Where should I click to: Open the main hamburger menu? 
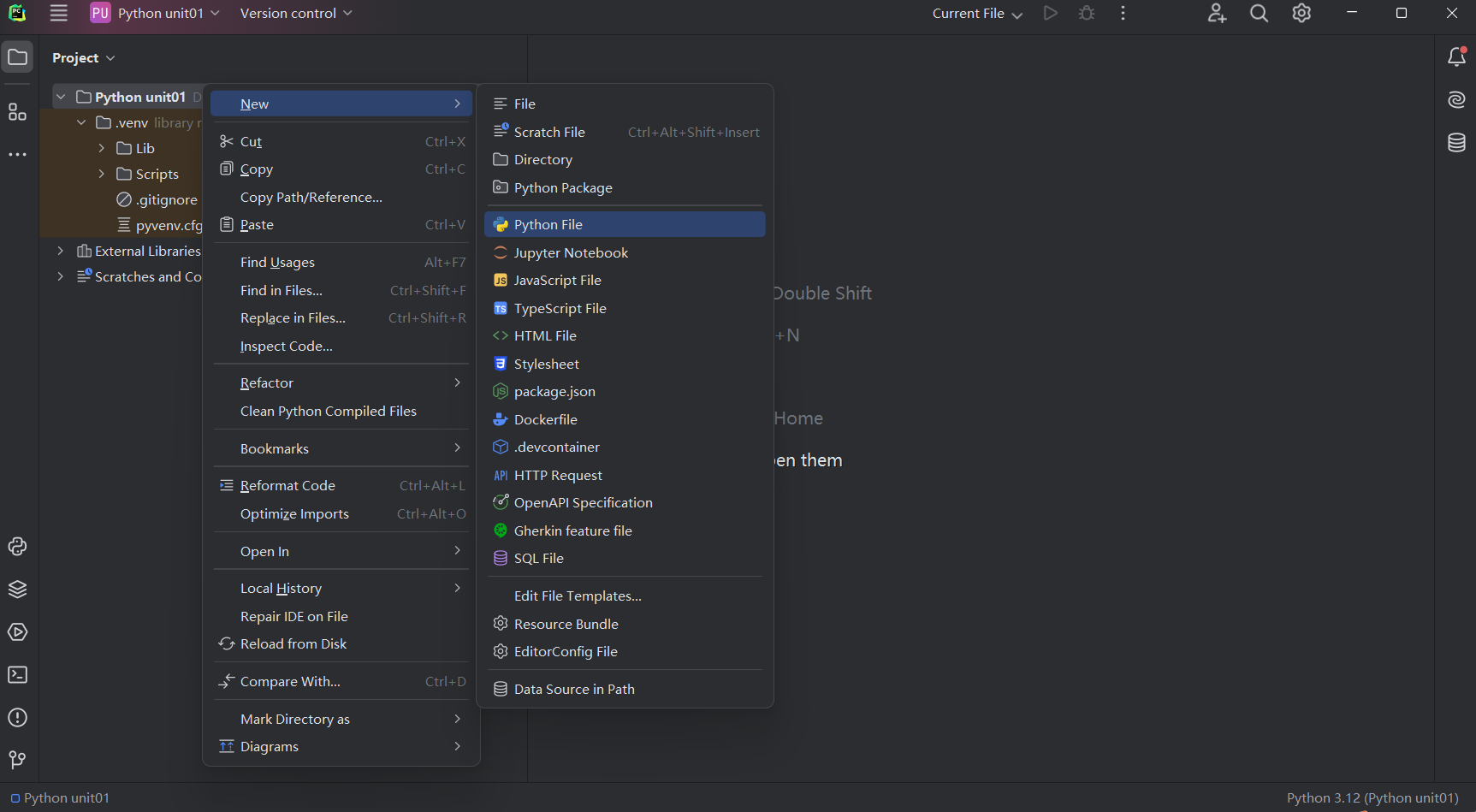pos(58,13)
